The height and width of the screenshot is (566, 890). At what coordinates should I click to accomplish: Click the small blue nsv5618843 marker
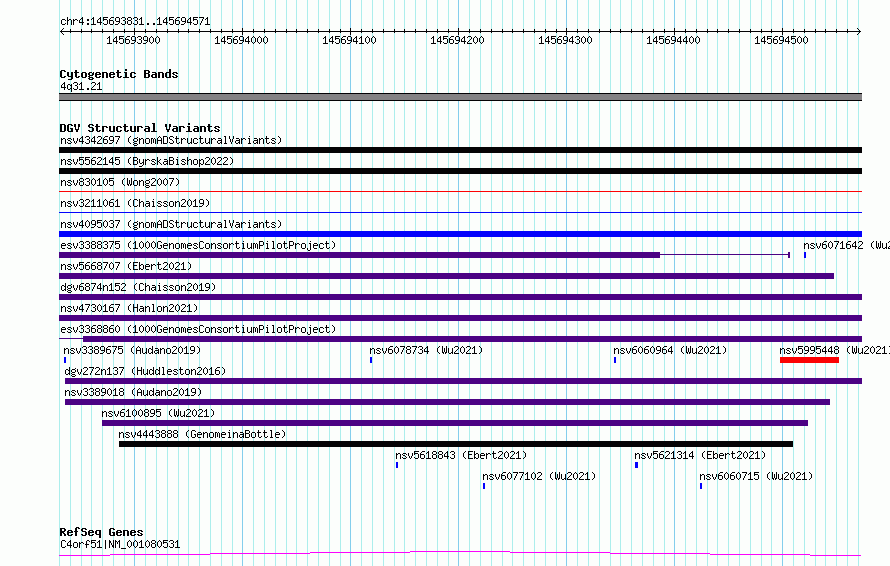397,465
